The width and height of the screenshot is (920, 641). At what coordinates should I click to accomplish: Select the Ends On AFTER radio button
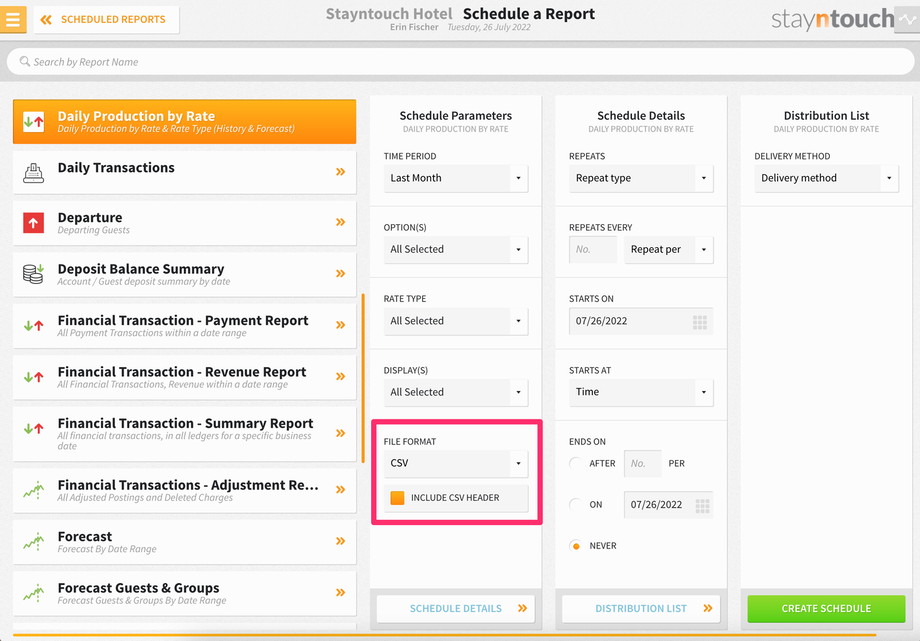[576, 463]
